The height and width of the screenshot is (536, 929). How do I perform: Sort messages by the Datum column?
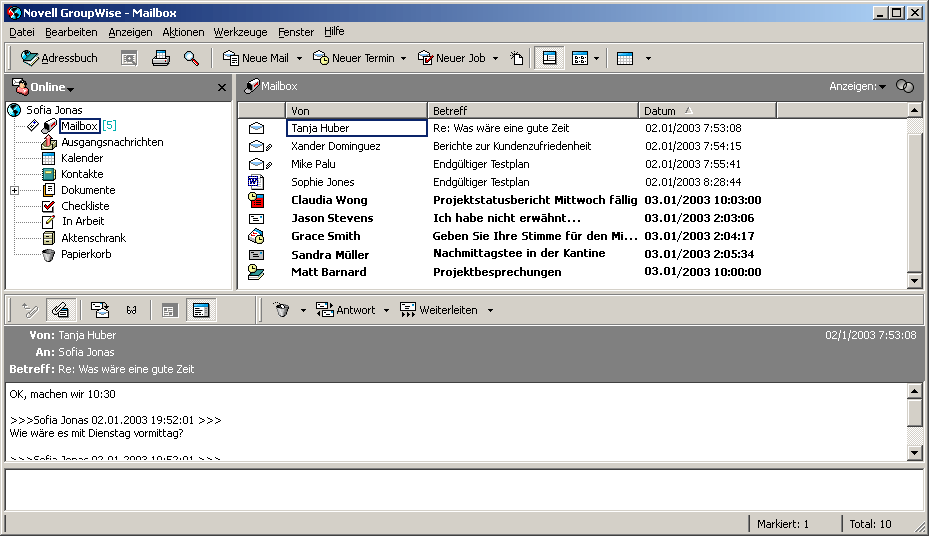pos(707,111)
